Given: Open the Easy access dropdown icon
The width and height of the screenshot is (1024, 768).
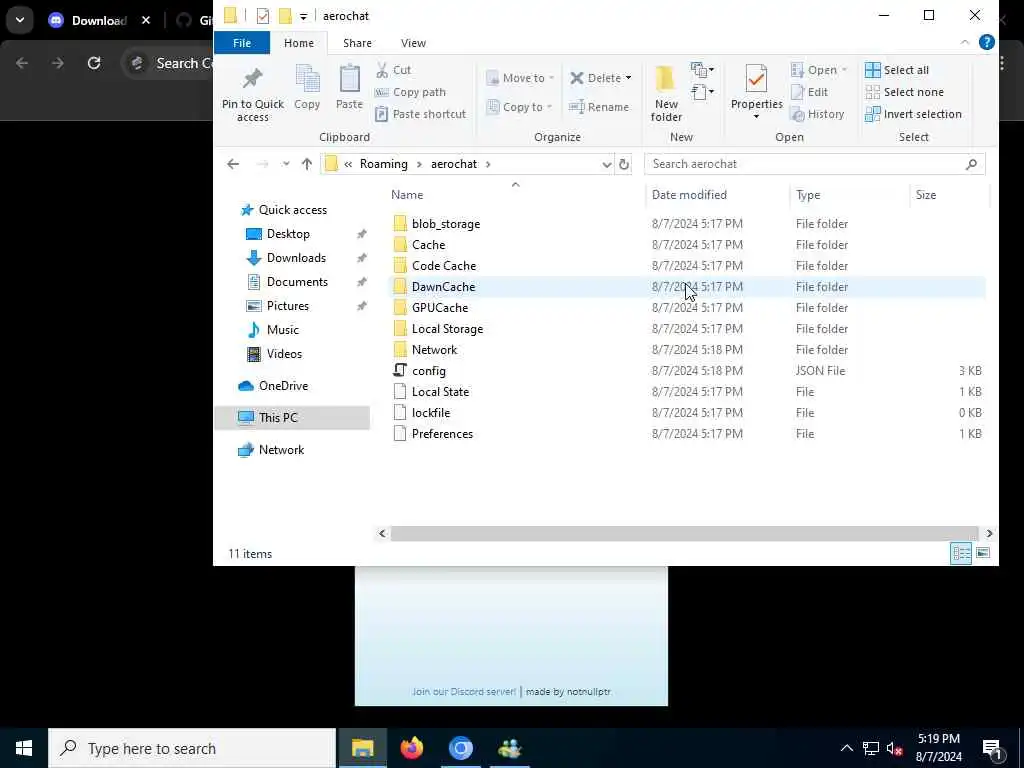Looking at the screenshot, I should [x=702, y=91].
